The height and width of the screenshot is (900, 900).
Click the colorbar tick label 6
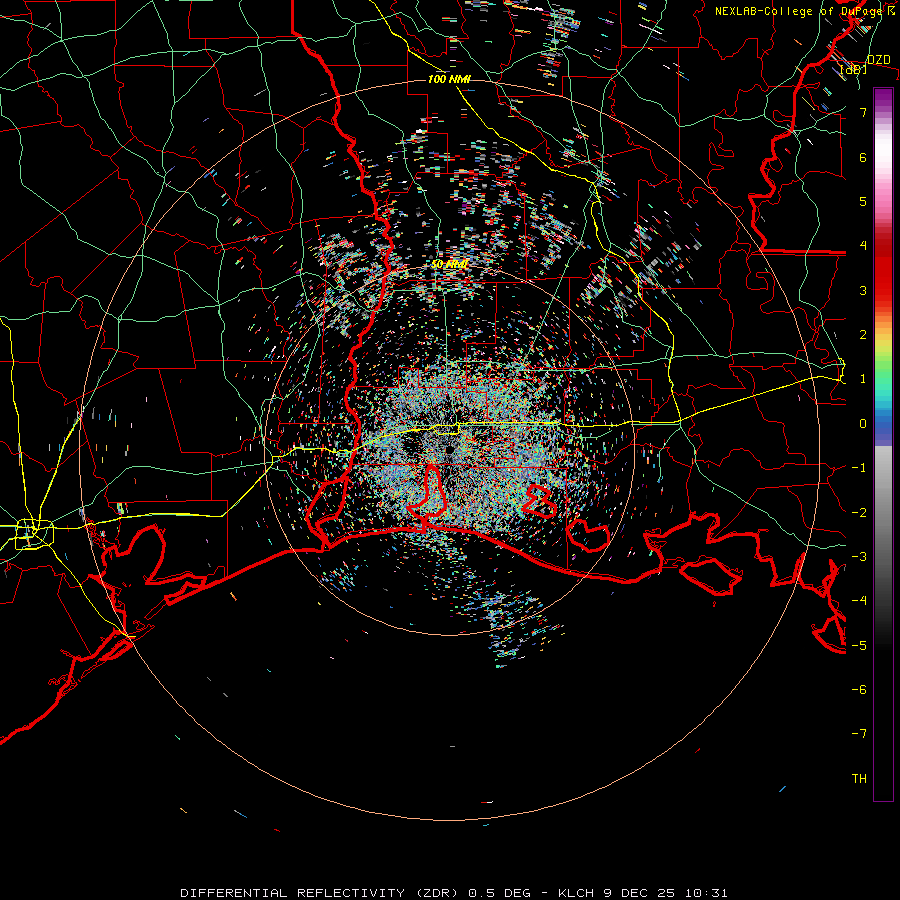tap(863, 157)
